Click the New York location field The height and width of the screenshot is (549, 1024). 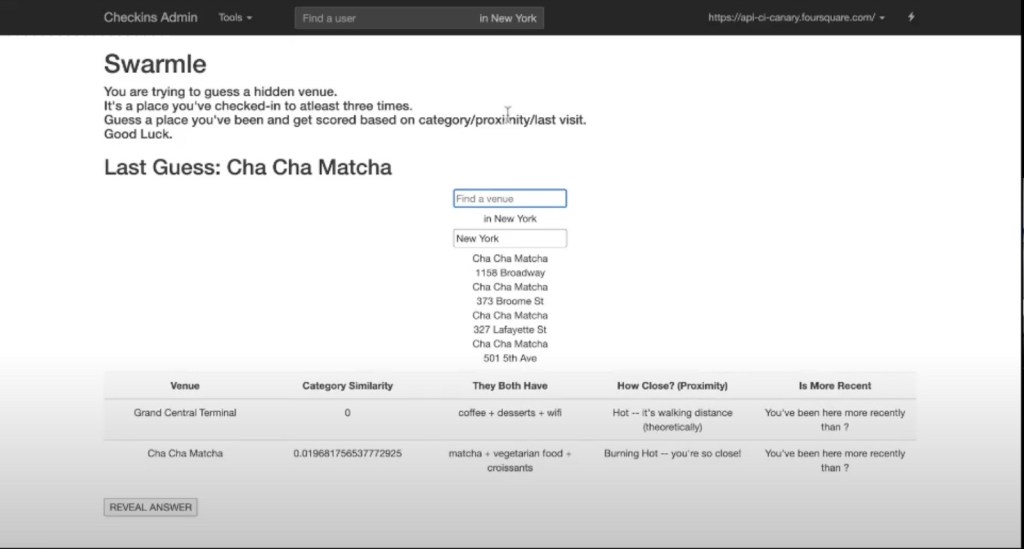point(510,239)
